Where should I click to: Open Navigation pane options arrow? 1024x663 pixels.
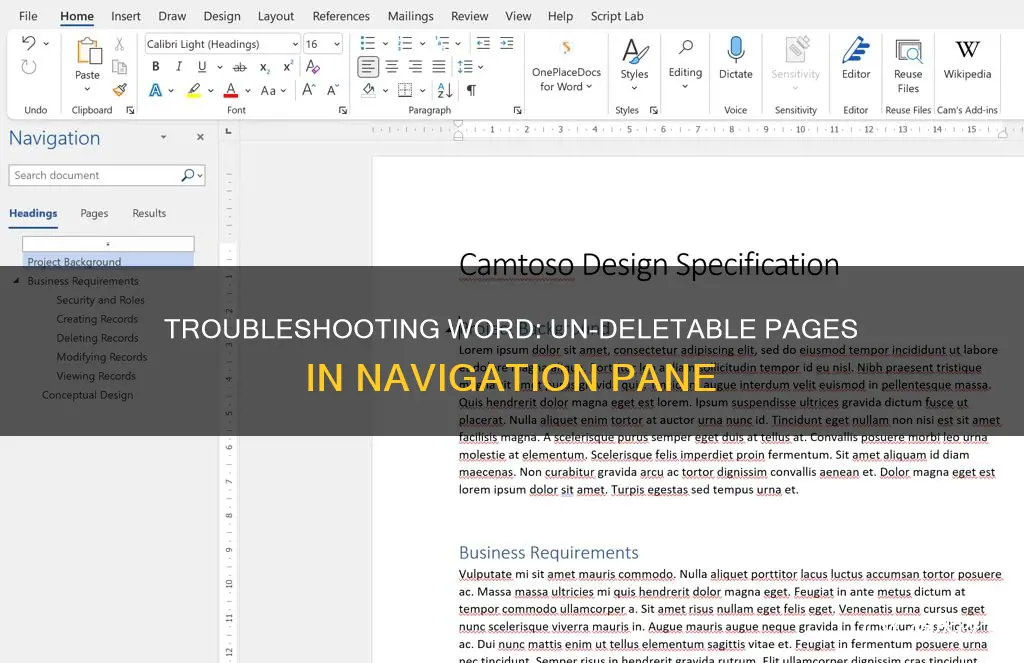(x=163, y=137)
